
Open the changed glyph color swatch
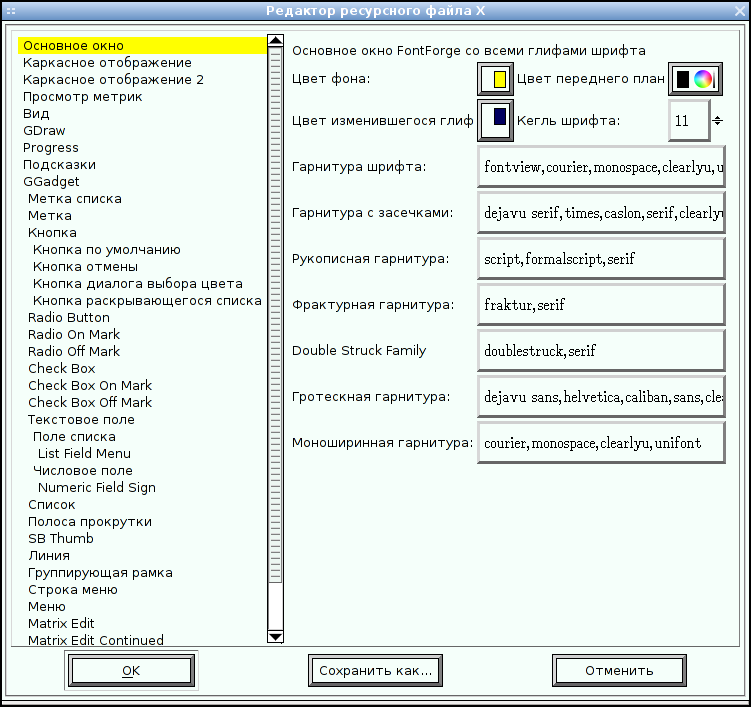tap(495, 120)
